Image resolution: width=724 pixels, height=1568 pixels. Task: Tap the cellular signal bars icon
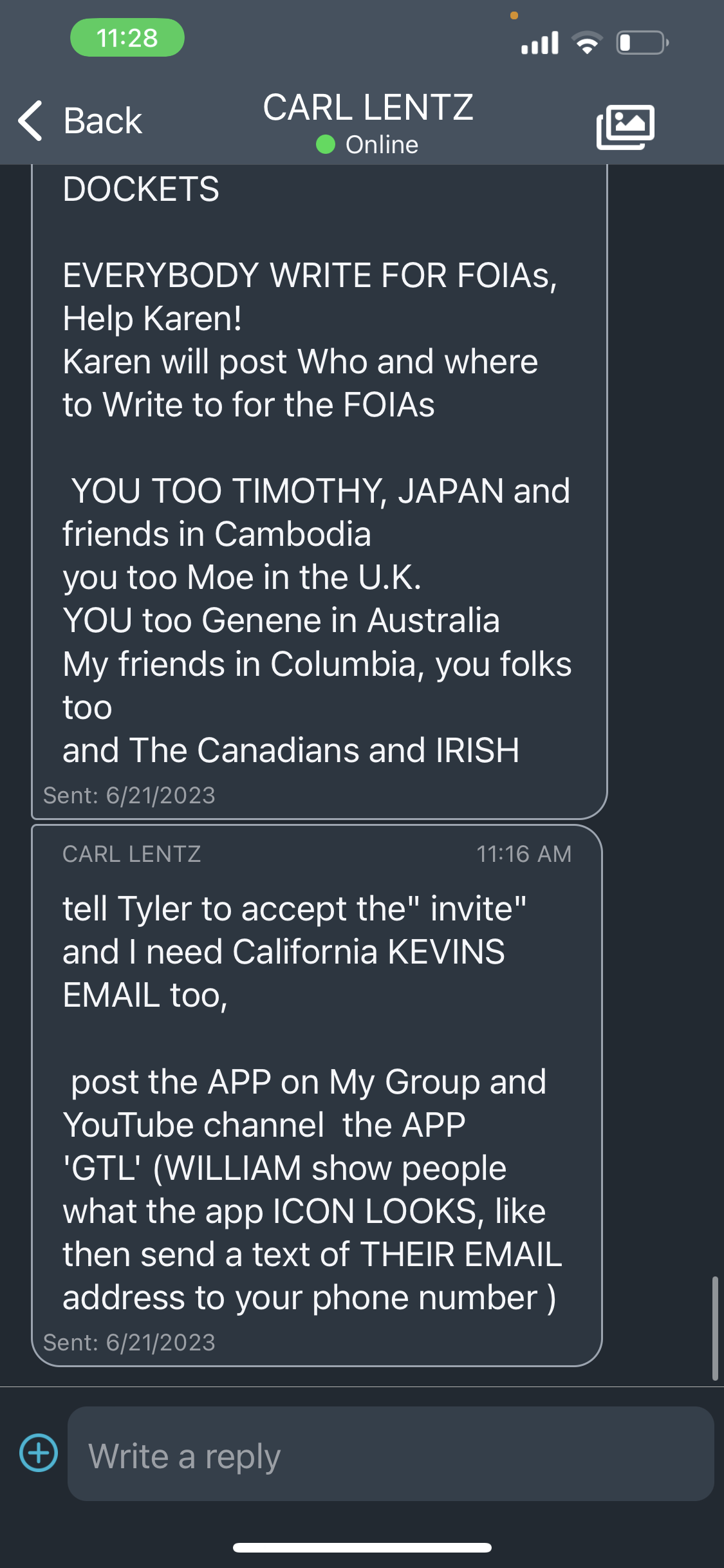pos(540,43)
